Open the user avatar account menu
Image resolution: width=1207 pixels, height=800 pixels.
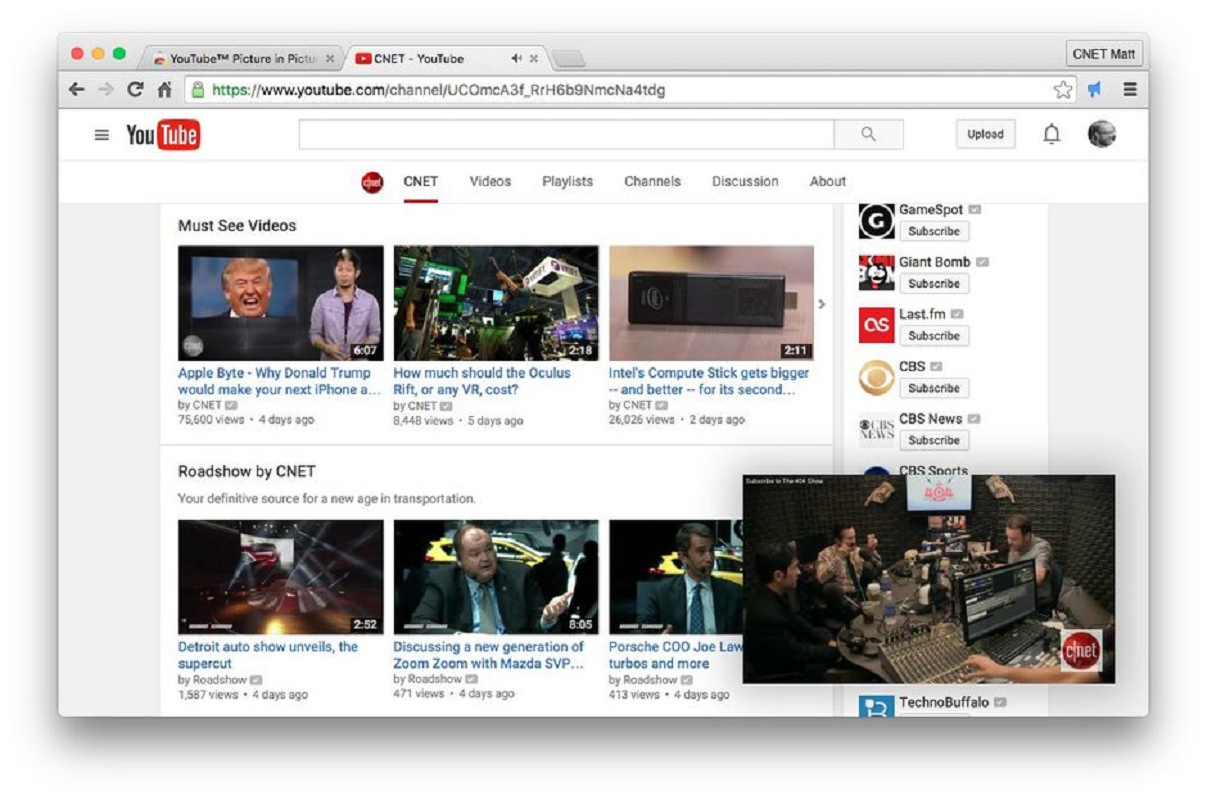point(1101,134)
